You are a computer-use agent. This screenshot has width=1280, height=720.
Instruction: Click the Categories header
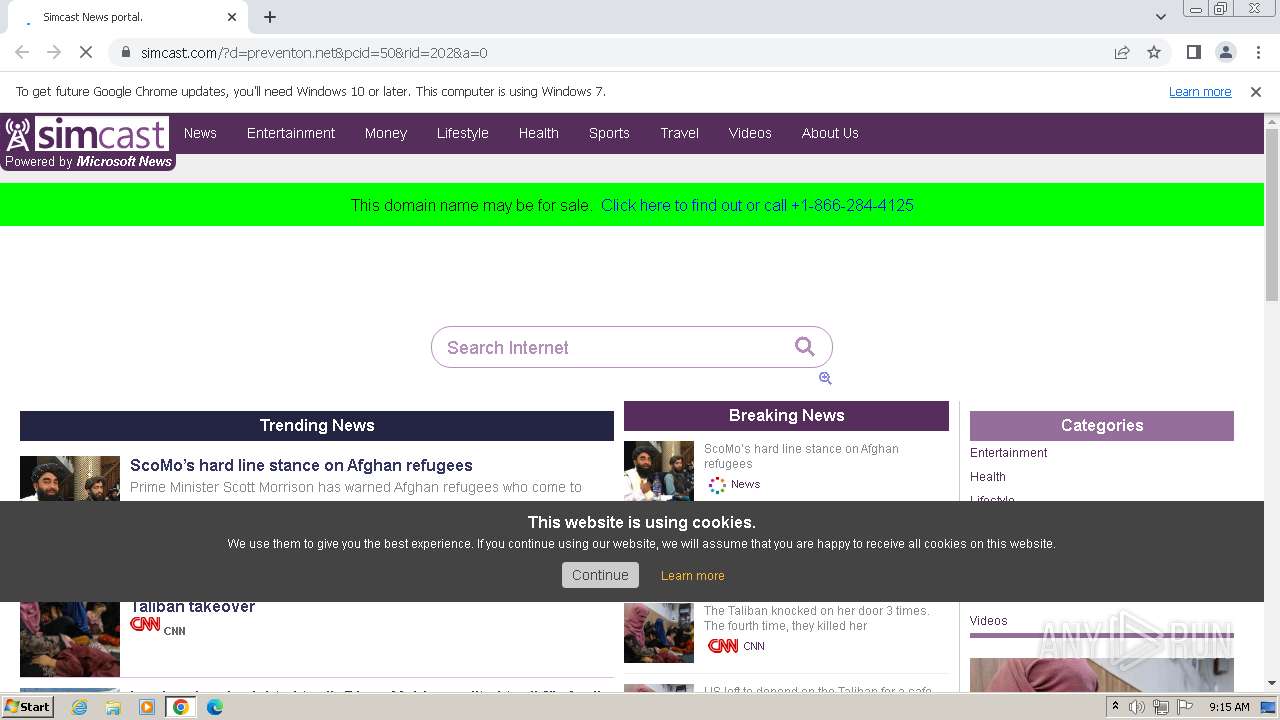[x=1102, y=426]
